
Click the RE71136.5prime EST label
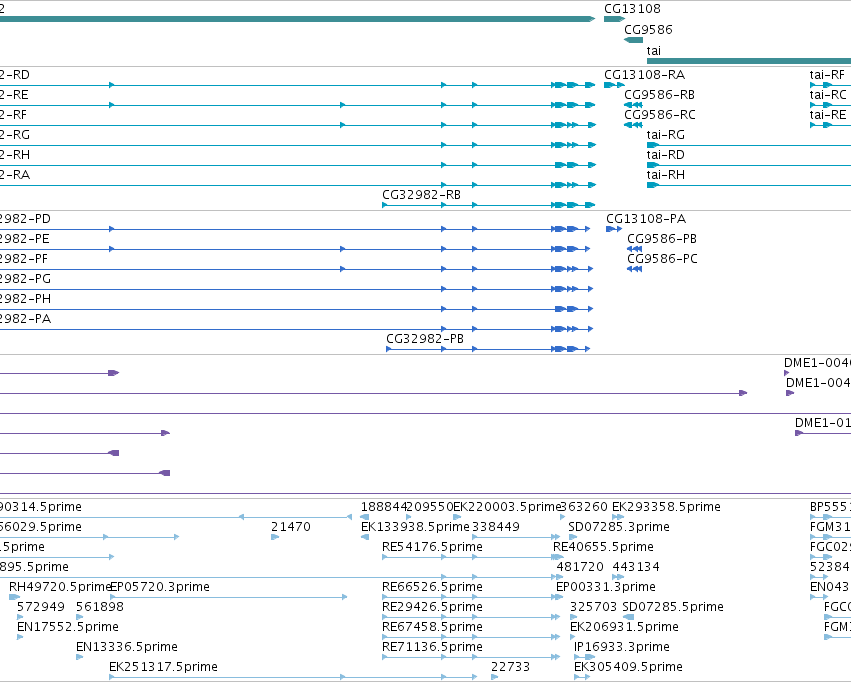[x=432, y=647]
